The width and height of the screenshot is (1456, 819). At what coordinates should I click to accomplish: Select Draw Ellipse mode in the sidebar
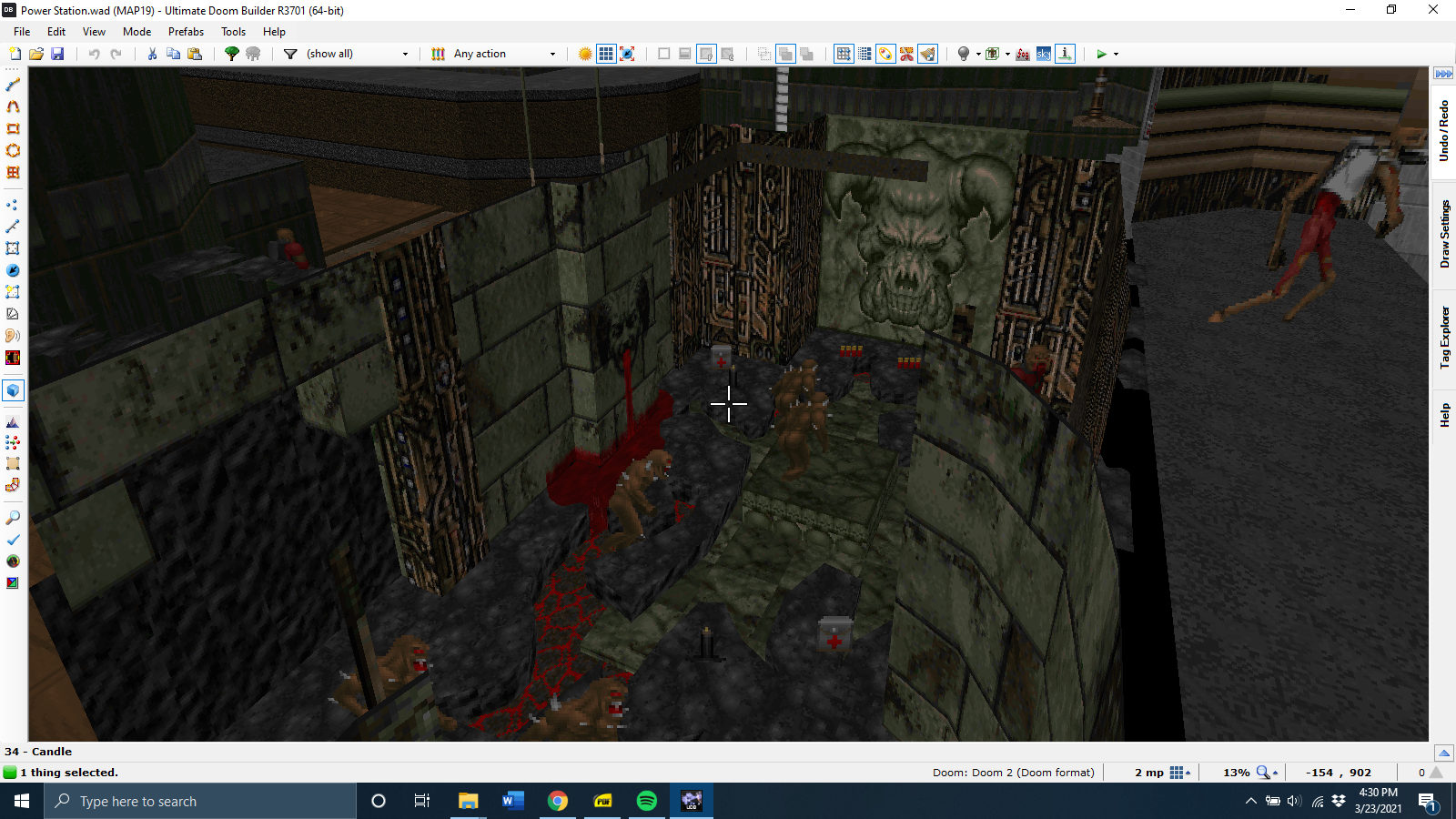pyautogui.click(x=13, y=150)
